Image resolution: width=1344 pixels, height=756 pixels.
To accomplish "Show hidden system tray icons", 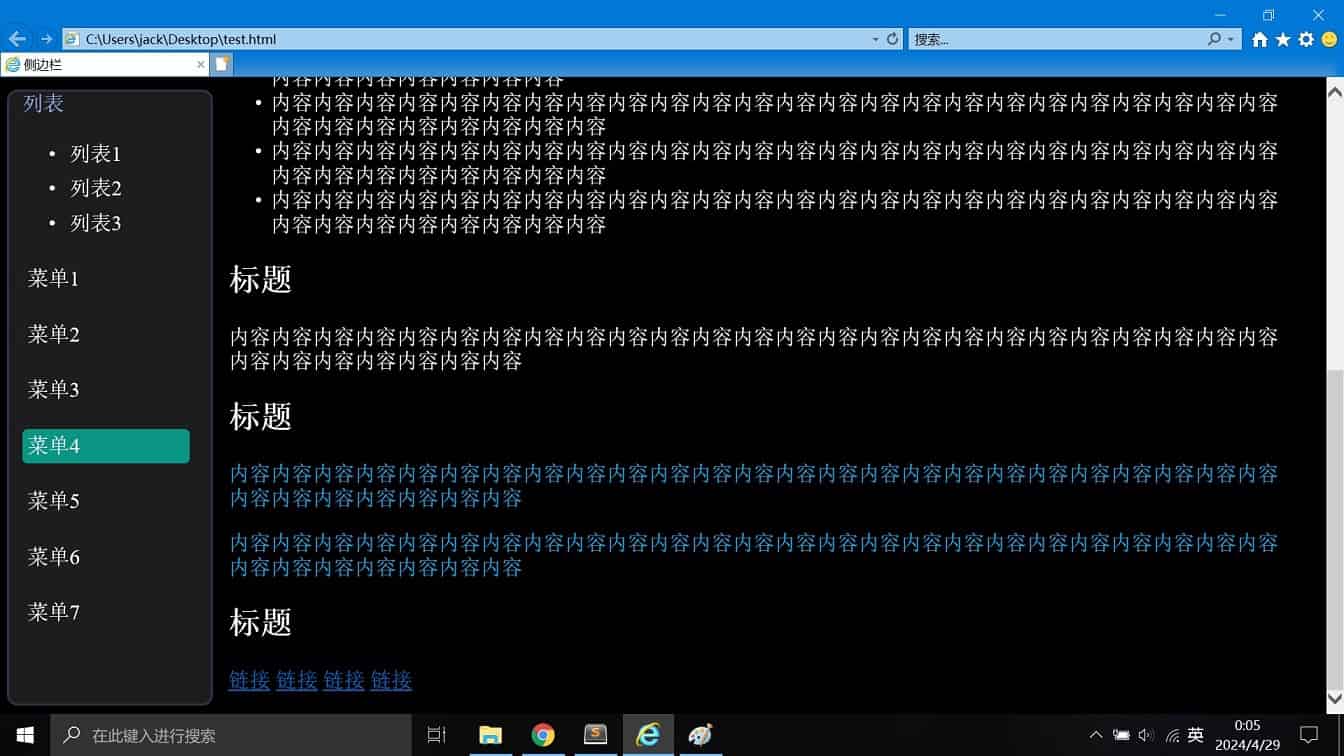I will pyautogui.click(x=1096, y=735).
